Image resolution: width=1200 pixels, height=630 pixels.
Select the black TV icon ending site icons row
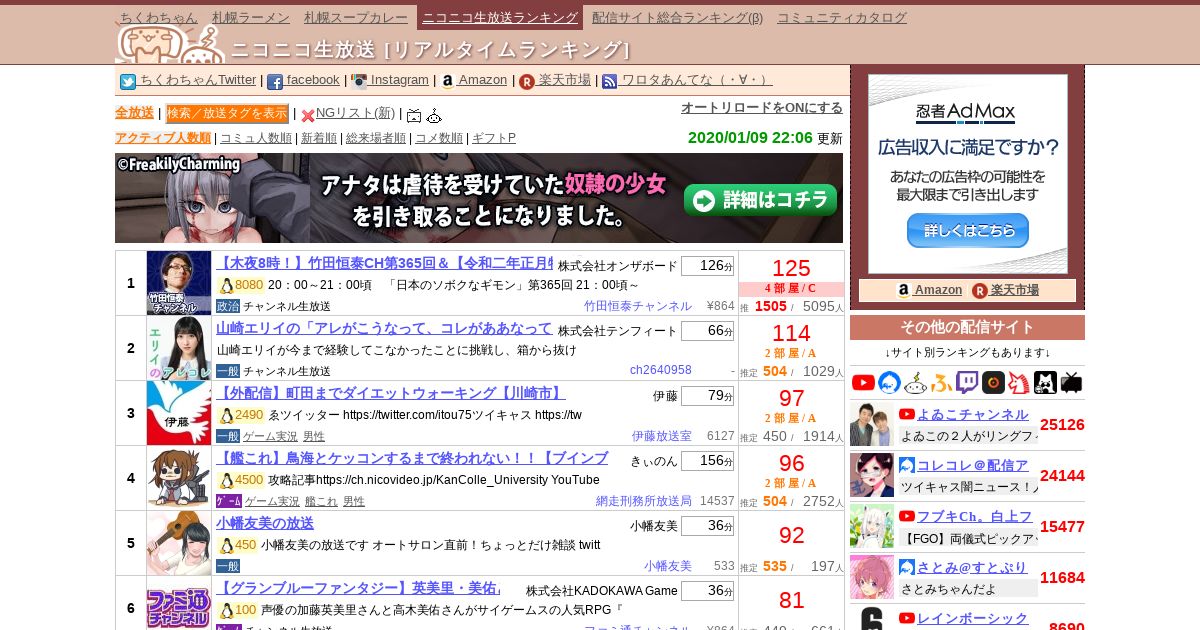1071,382
